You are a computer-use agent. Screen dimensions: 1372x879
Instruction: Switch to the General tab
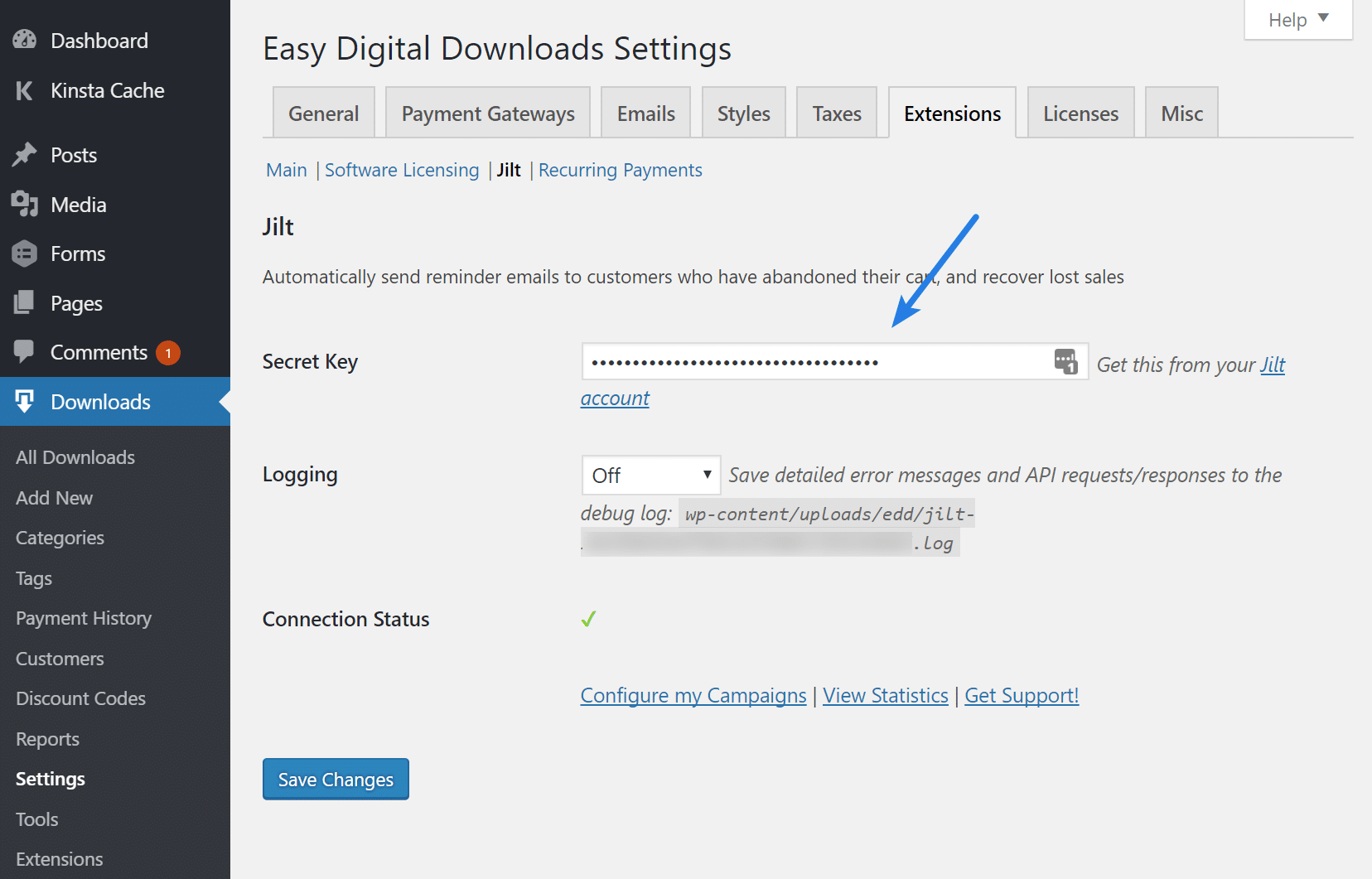[323, 113]
